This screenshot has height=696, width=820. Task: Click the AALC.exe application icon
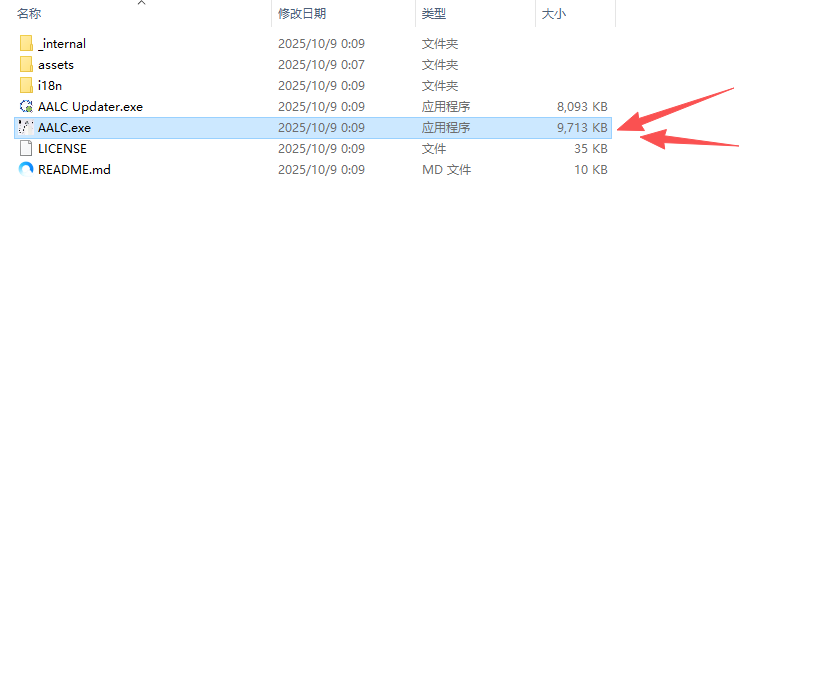tap(26, 128)
